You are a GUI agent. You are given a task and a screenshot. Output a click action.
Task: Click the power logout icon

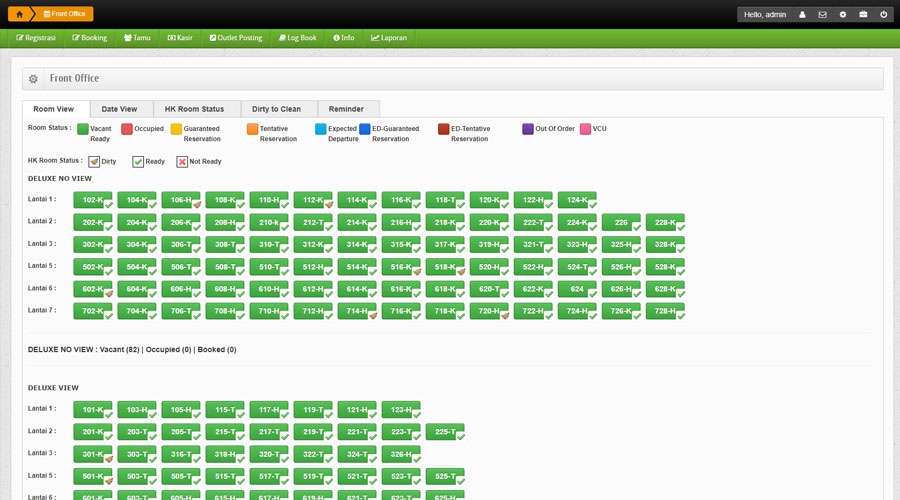point(884,15)
